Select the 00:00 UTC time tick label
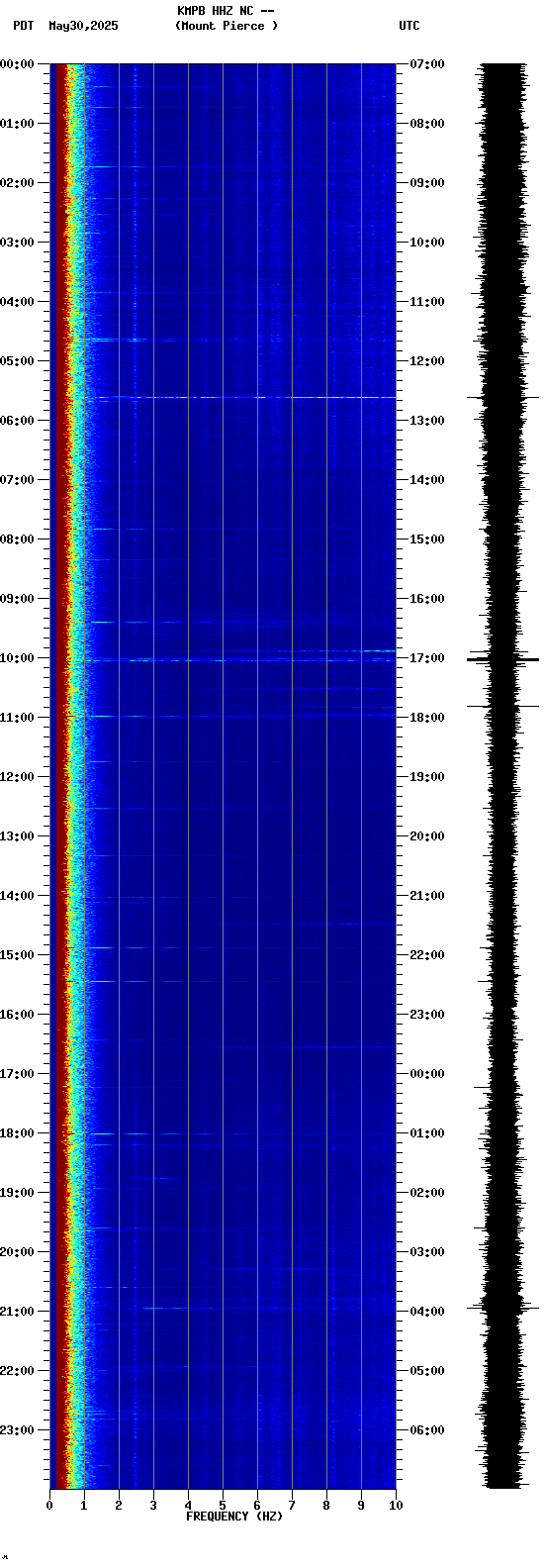The image size is (546, 1568). point(427,1074)
